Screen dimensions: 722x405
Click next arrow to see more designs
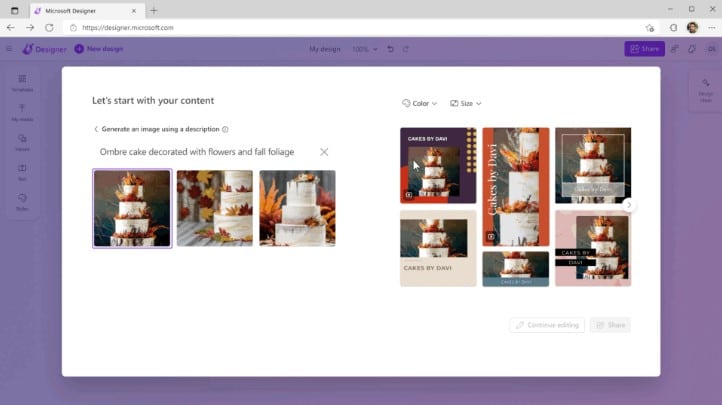click(628, 205)
